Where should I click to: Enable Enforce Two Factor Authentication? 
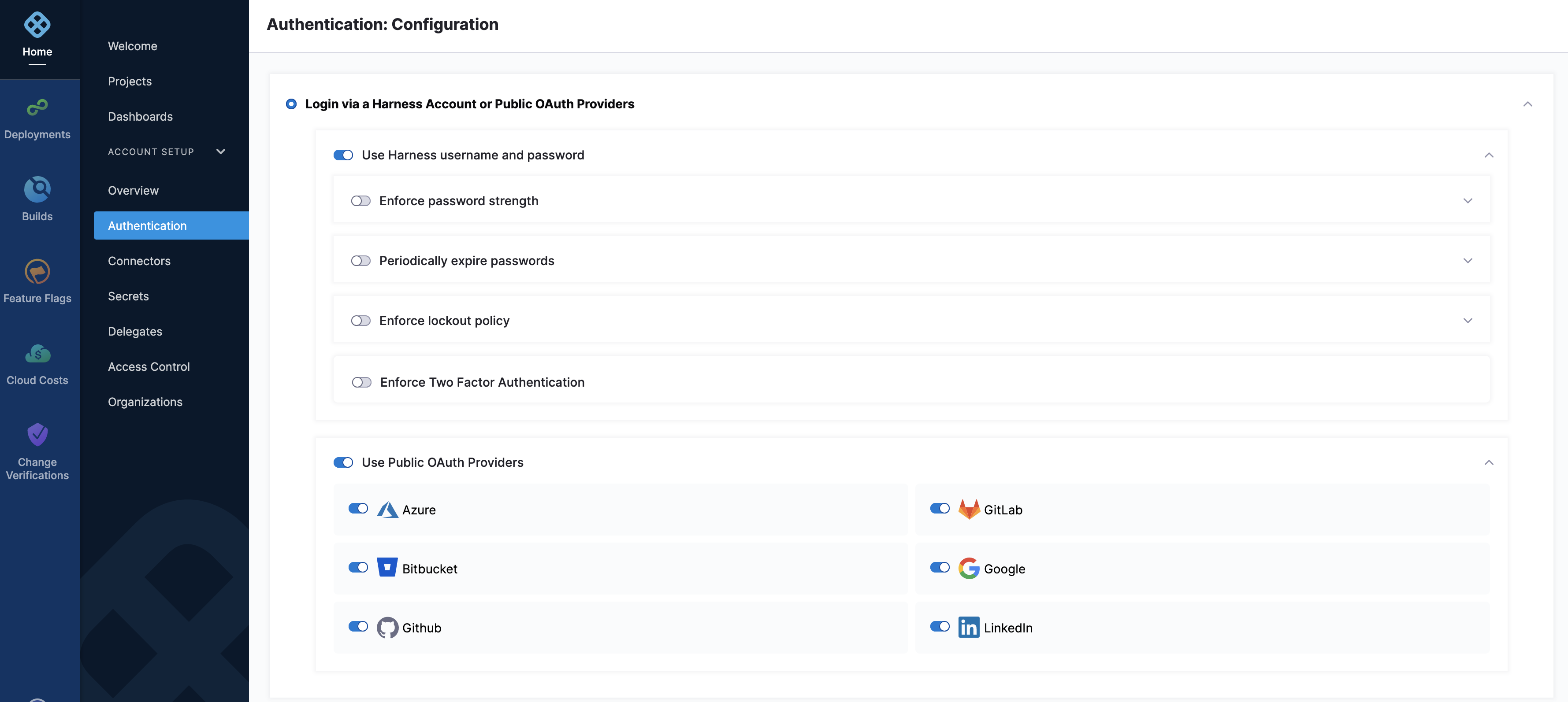pyautogui.click(x=361, y=381)
